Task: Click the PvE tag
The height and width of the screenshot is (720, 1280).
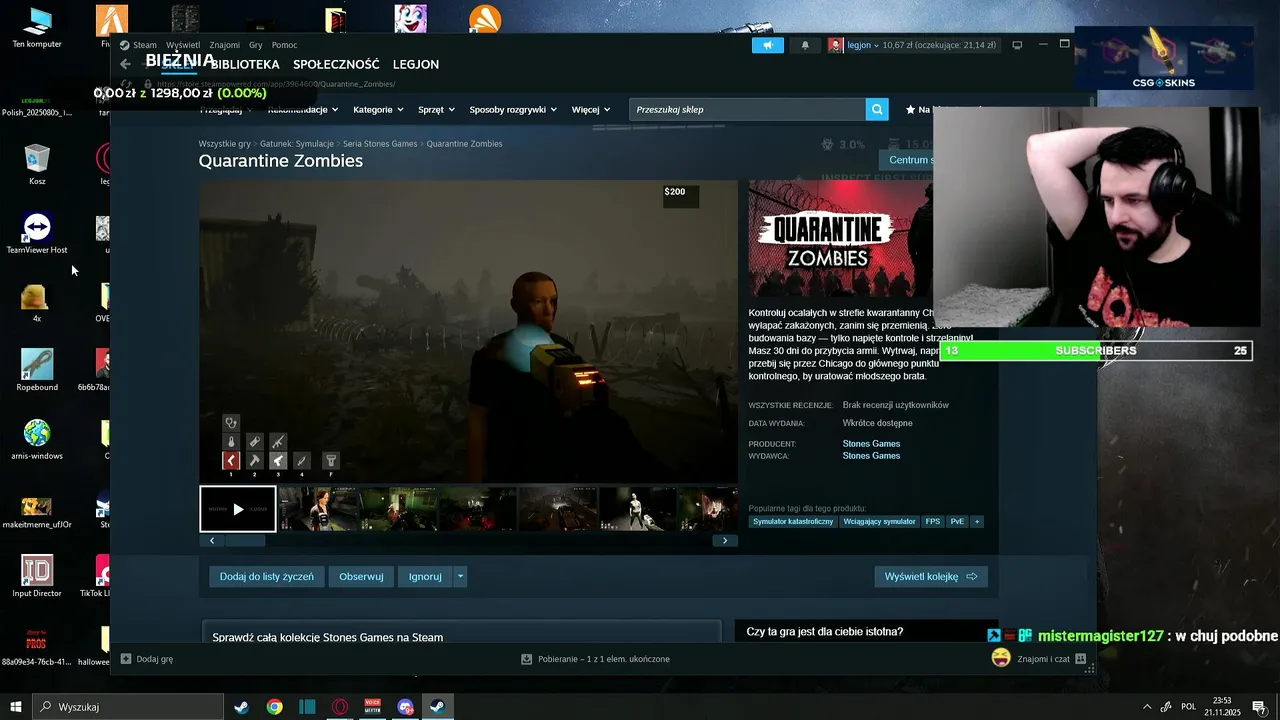Action: tap(957, 522)
